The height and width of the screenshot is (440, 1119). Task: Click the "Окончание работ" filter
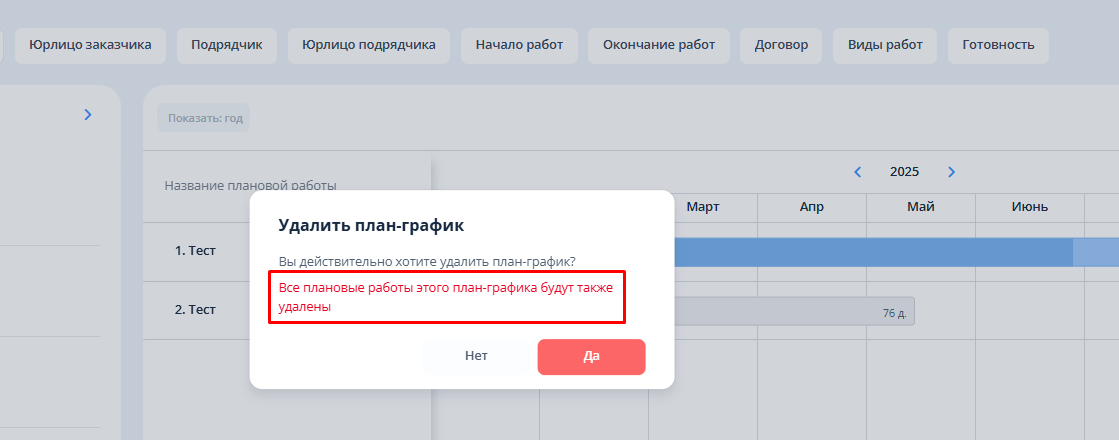[659, 45]
